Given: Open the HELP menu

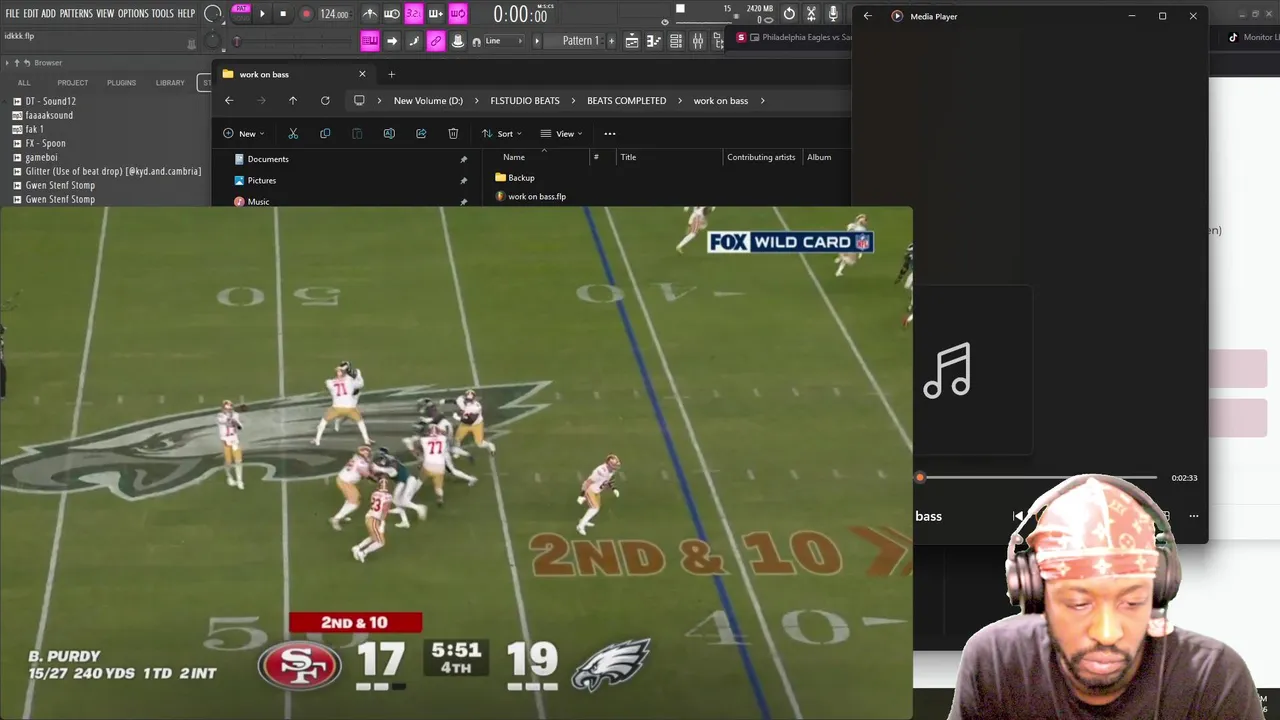Looking at the screenshot, I should click(186, 14).
